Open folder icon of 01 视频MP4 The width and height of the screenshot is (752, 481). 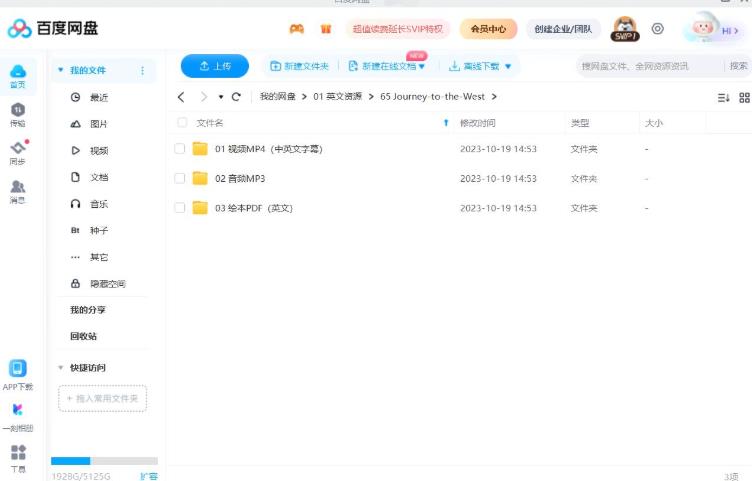point(200,149)
